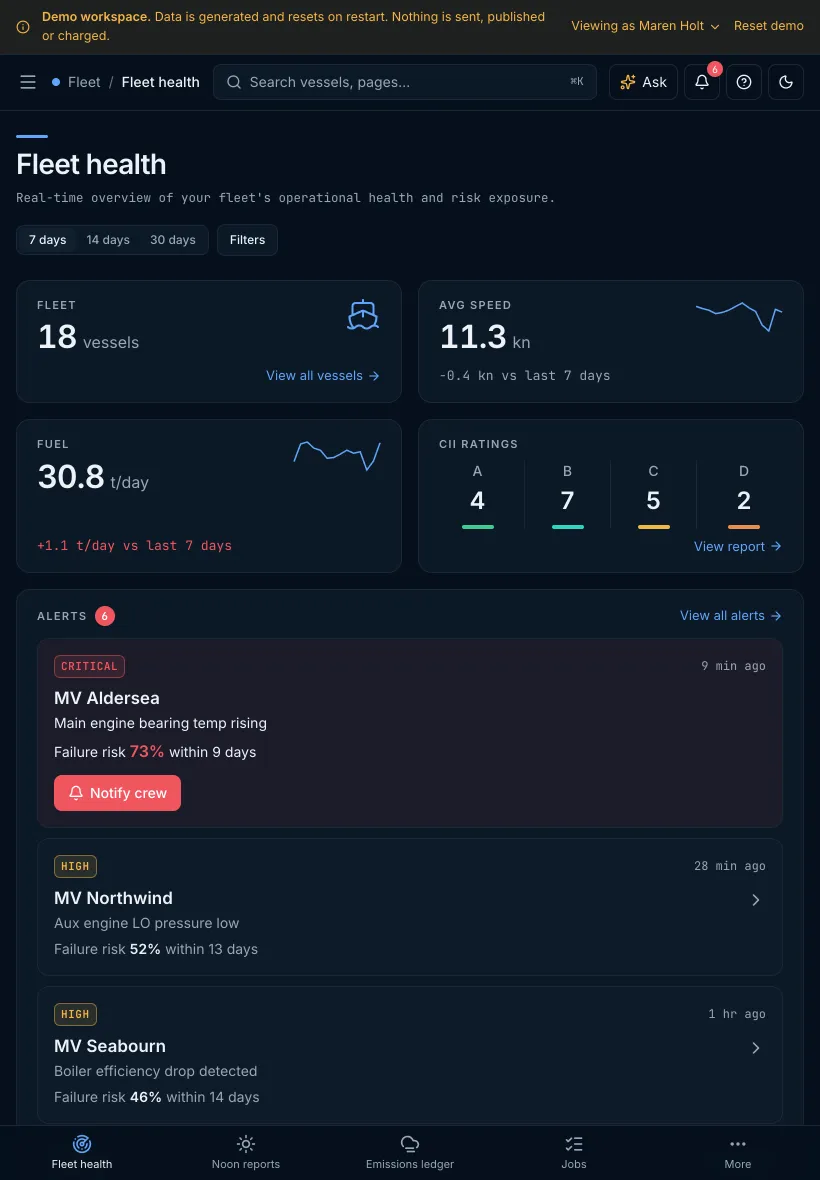
Task: Click the ship icon in Fleet card
Action: (363, 315)
